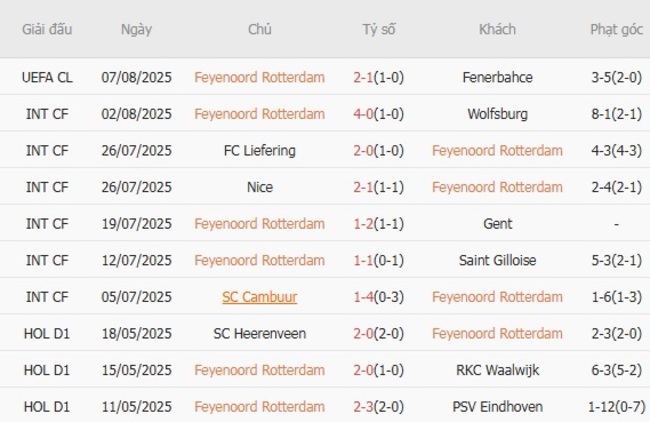The image size is (650, 422).
Task: Select the RKC Waalwijk team name
Action: (497, 370)
